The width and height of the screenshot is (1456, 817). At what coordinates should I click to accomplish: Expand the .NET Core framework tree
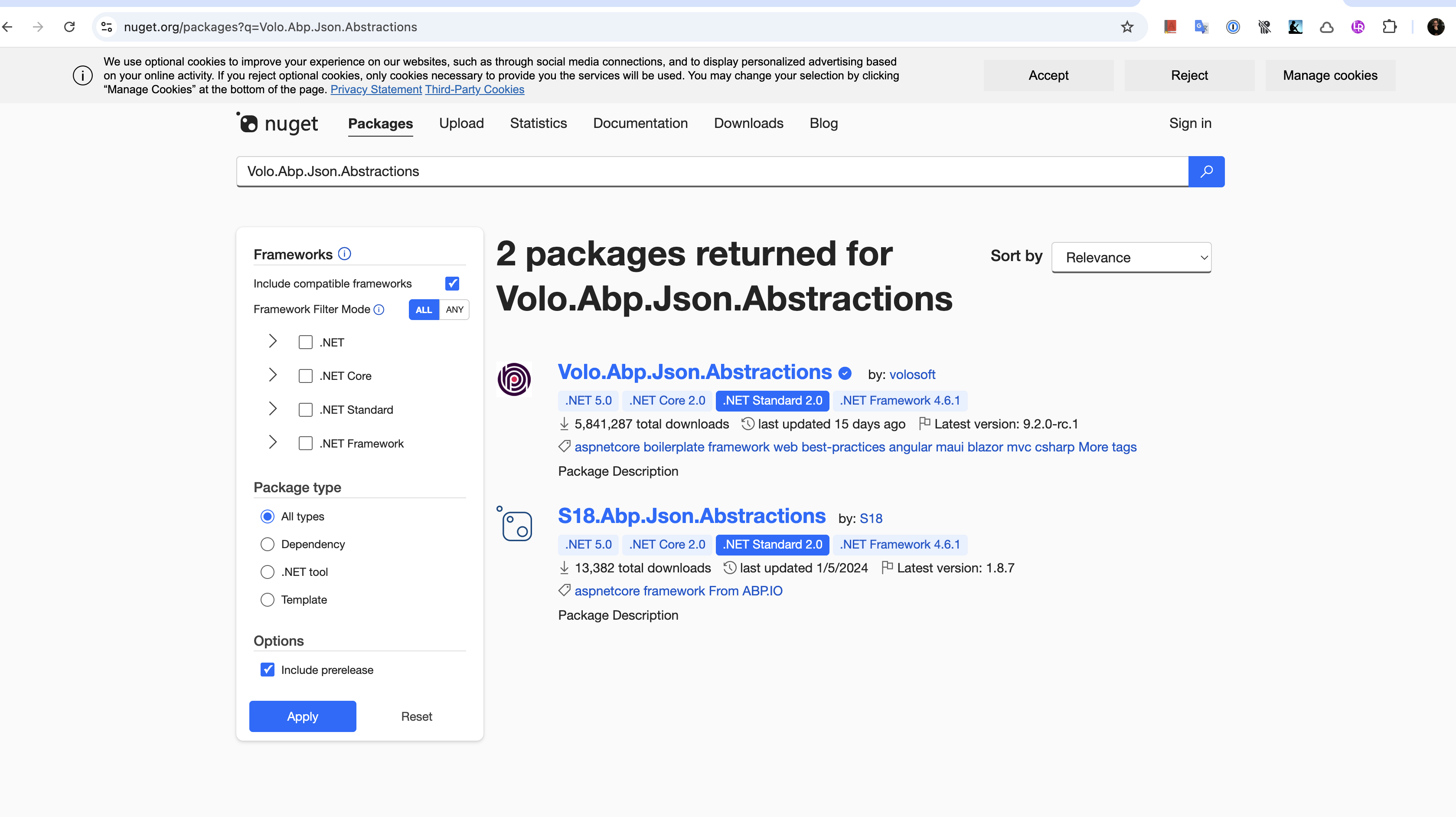[x=272, y=375]
